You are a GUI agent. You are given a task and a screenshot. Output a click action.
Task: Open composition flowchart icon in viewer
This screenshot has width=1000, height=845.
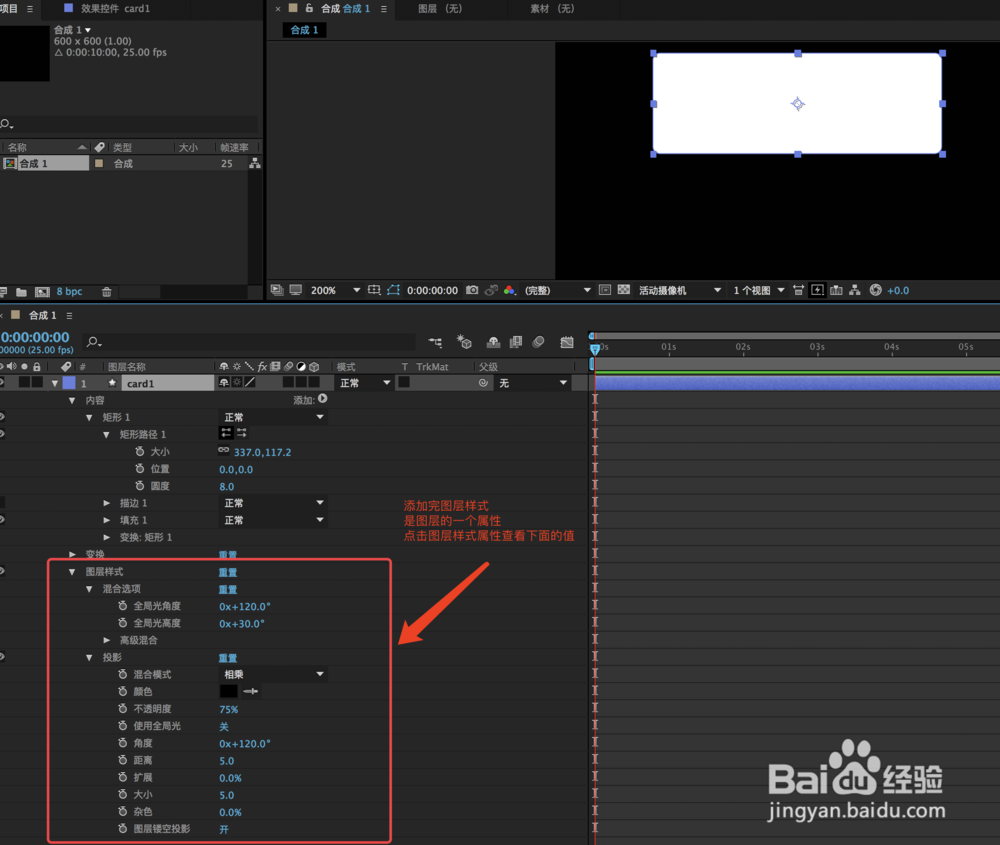(855, 290)
